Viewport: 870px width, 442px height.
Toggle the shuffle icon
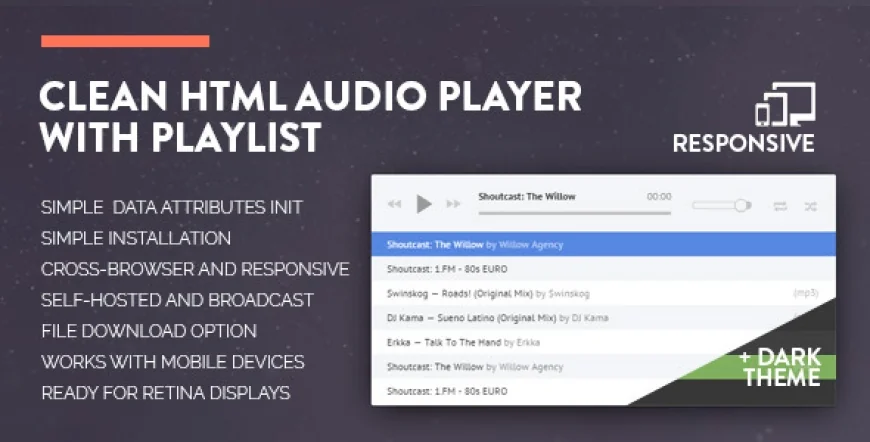tap(811, 206)
